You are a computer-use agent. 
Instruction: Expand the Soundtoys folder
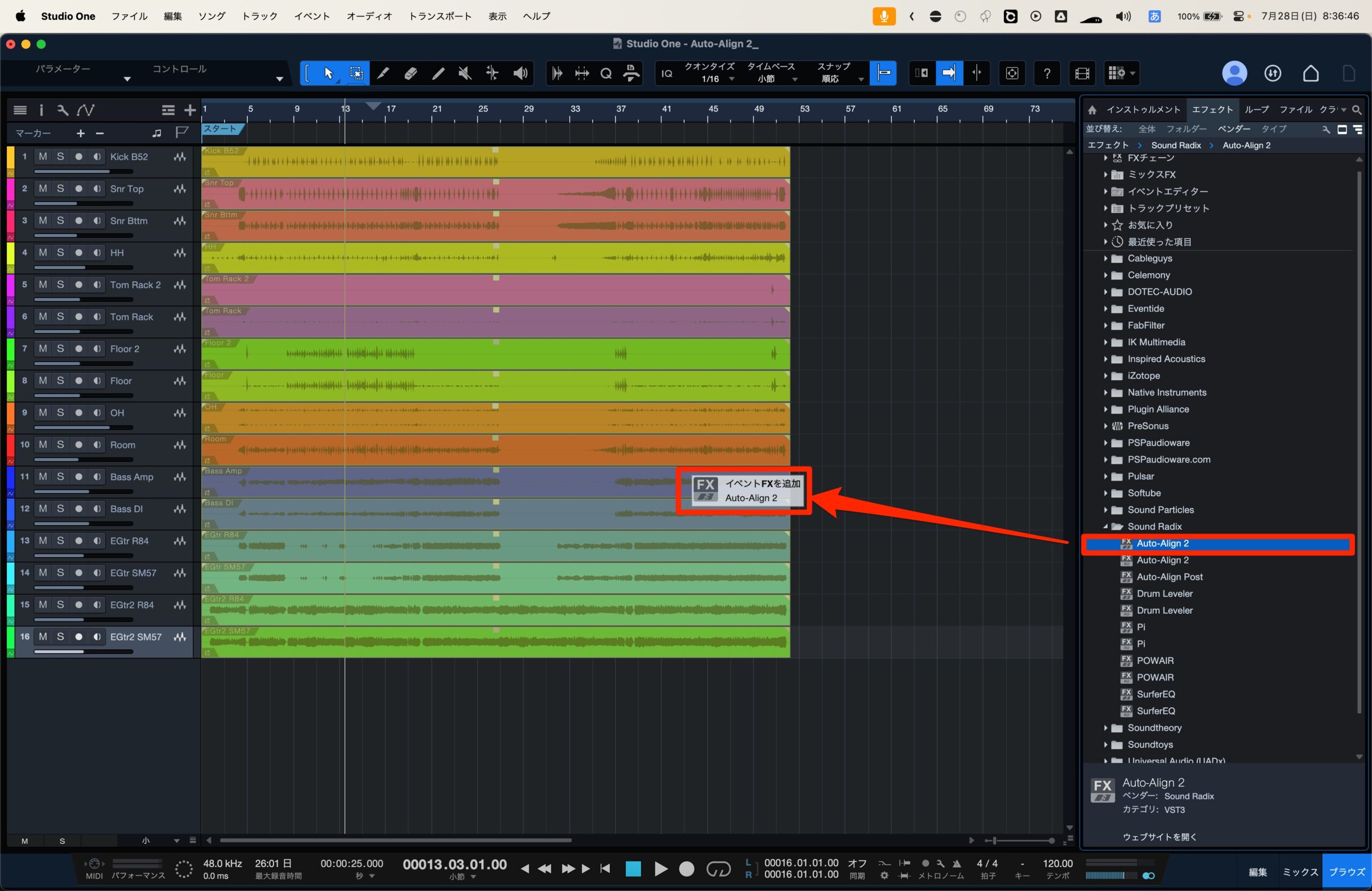[1105, 745]
